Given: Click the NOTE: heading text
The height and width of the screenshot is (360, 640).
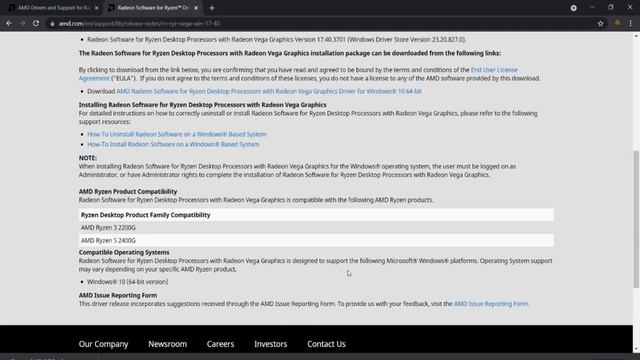Looking at the screenshot, I should point(88,158).
